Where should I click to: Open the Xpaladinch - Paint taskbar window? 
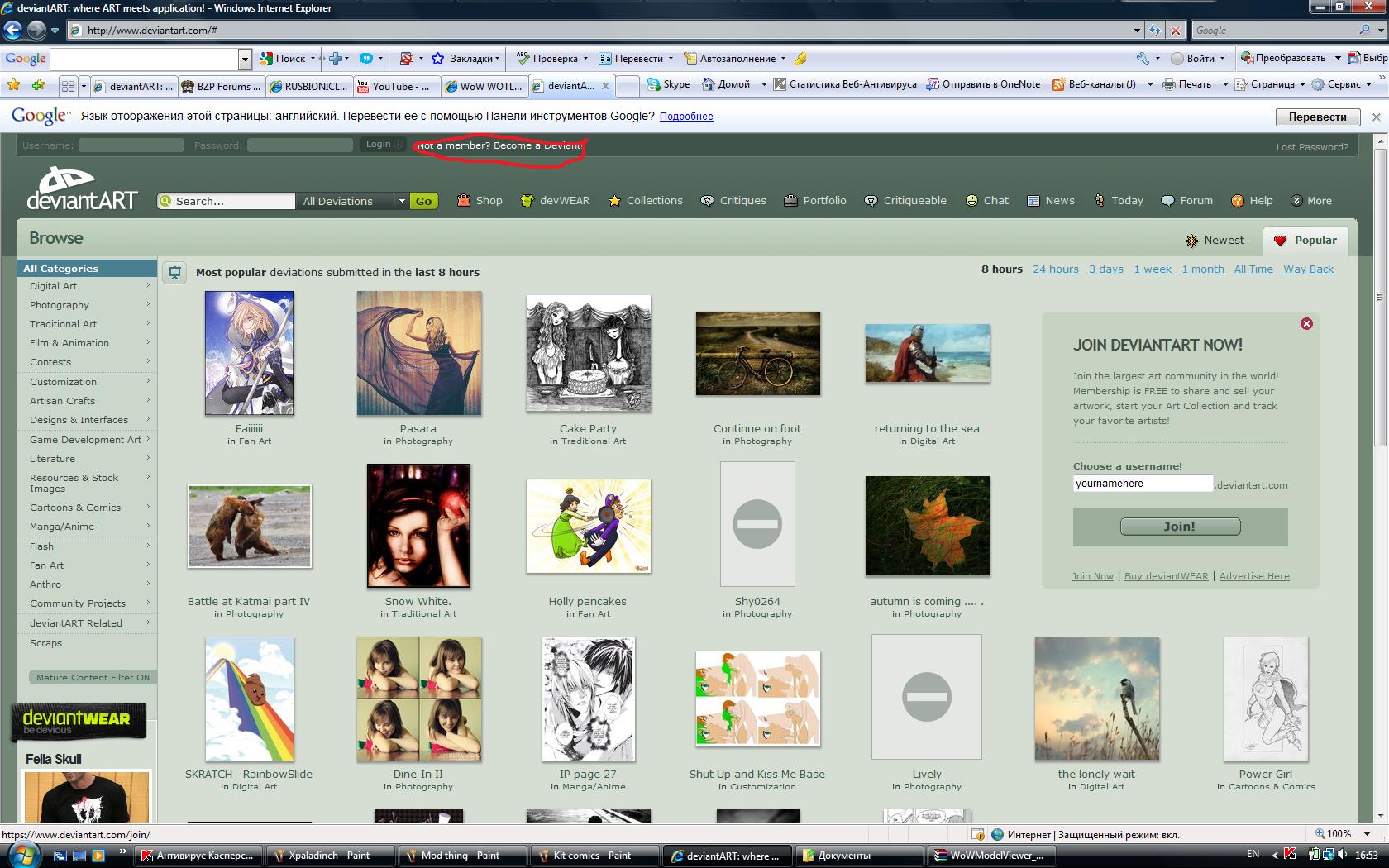[330, 856]
